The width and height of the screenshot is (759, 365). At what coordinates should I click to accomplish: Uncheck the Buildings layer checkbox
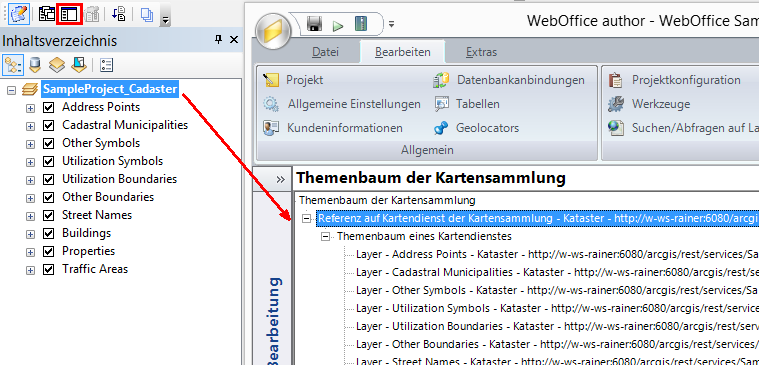48,233
